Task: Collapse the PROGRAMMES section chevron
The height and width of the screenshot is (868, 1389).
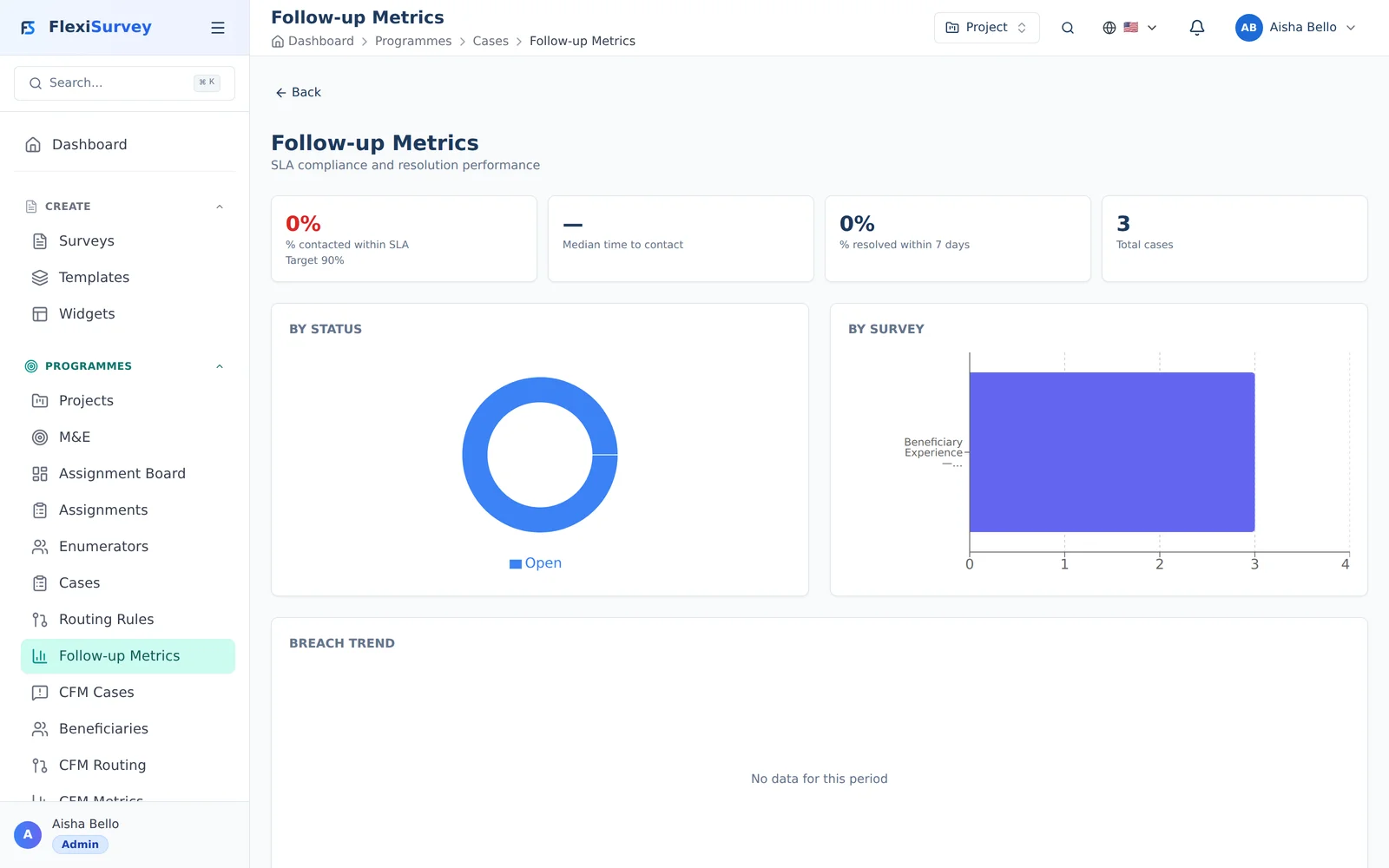Action: (220, 366)
